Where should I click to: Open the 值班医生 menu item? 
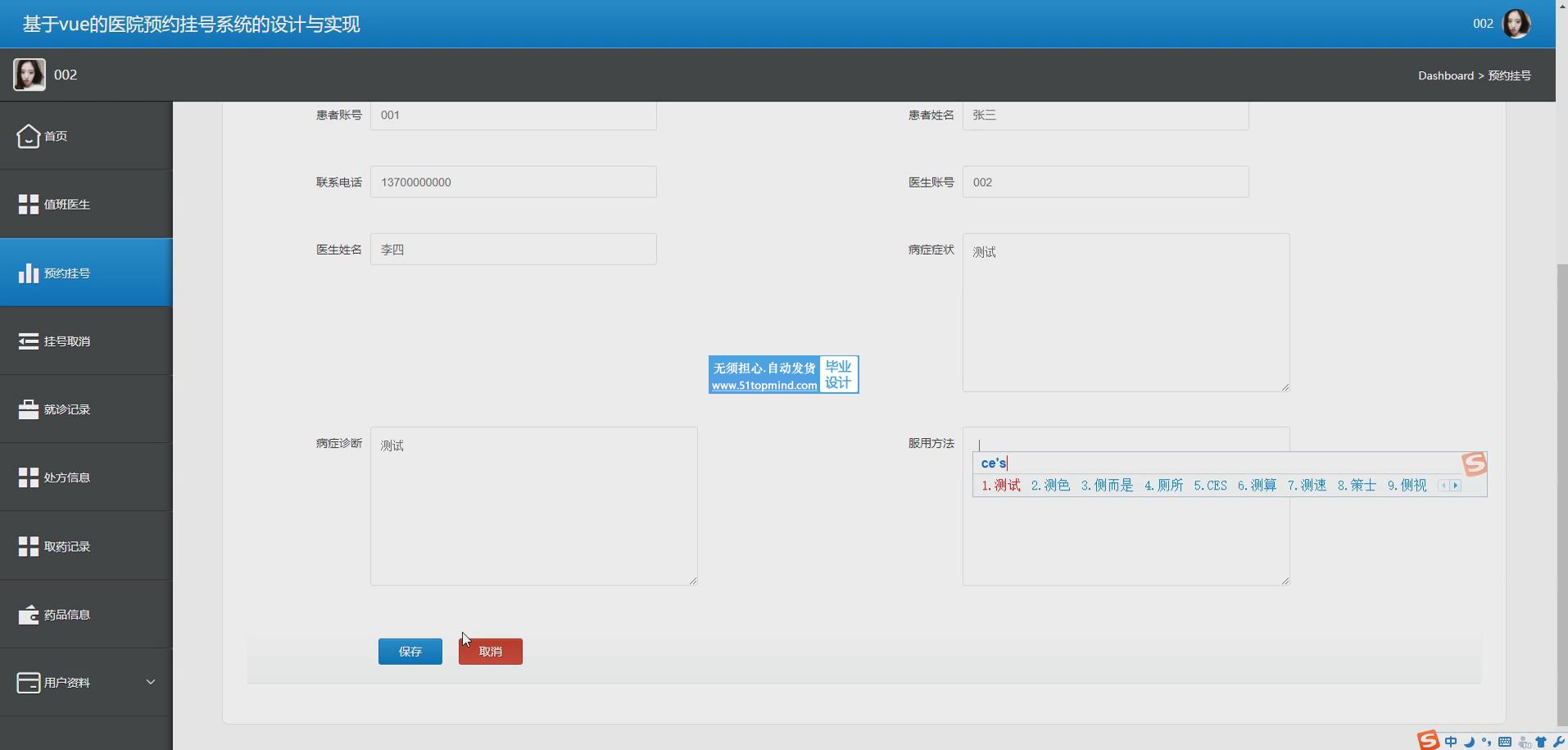86,205
